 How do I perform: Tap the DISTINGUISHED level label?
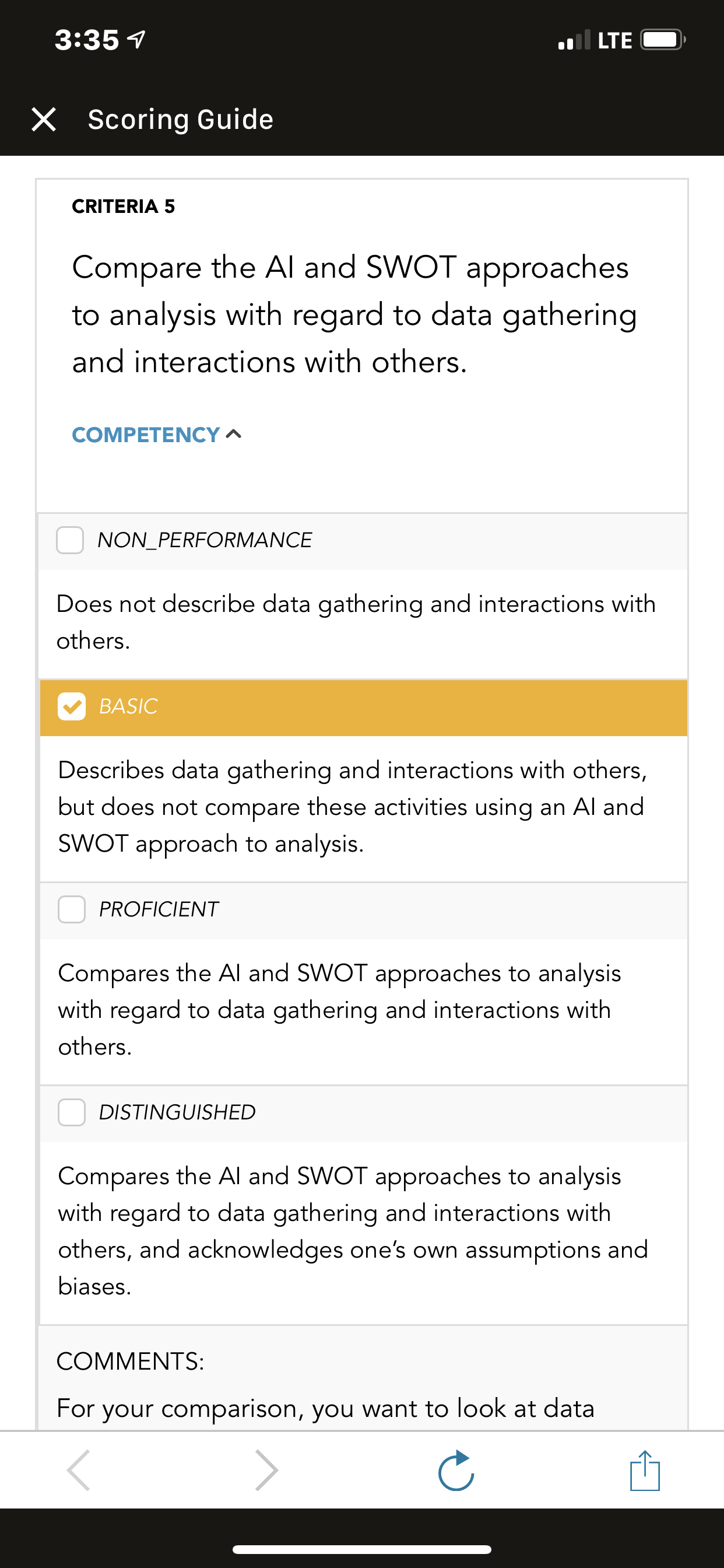177,1112
